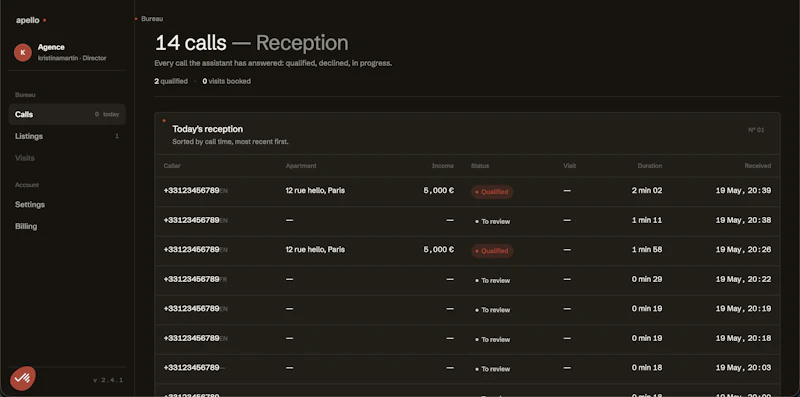This screenshot has width=800, height=397.
Task: Open the call received 19 May 20:38
Action: click(x=467, y=220)
